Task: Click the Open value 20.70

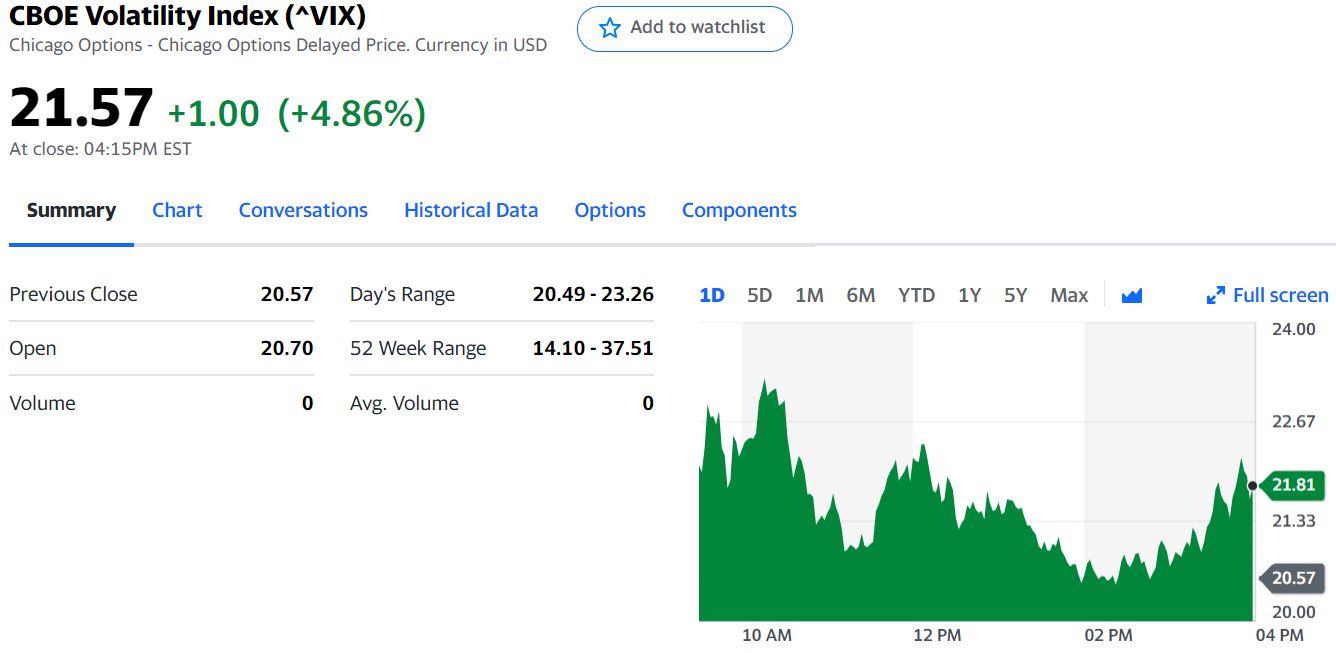Action: coord(287,348)
